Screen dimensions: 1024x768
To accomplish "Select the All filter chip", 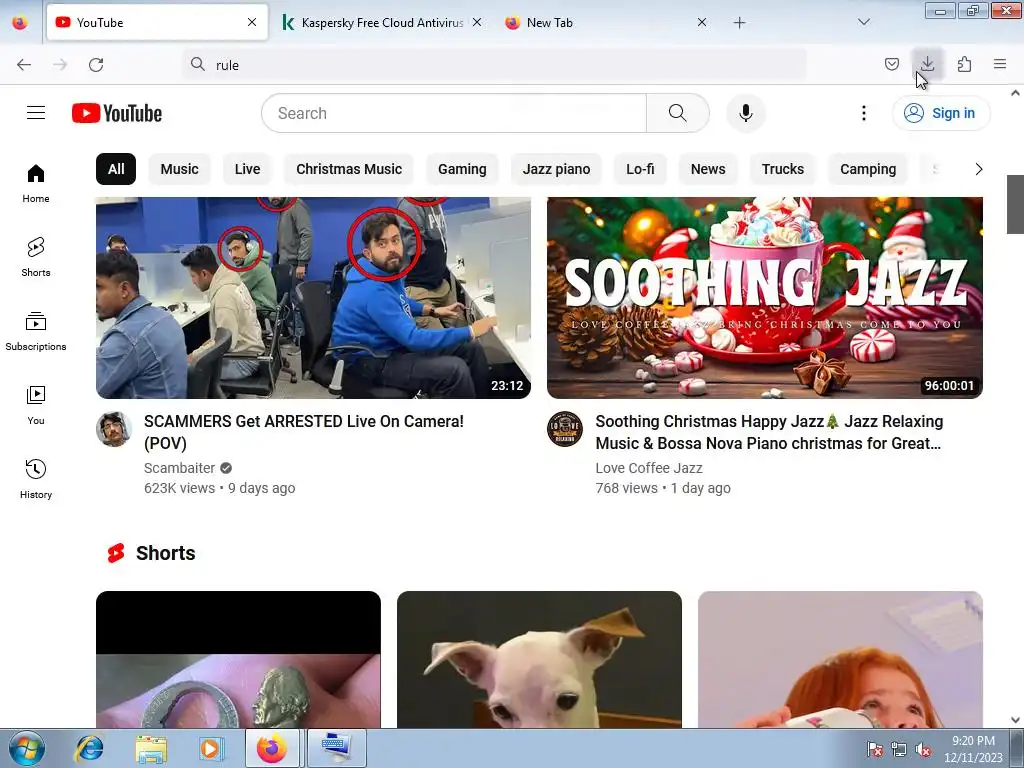I will click(x=116, y=169).
